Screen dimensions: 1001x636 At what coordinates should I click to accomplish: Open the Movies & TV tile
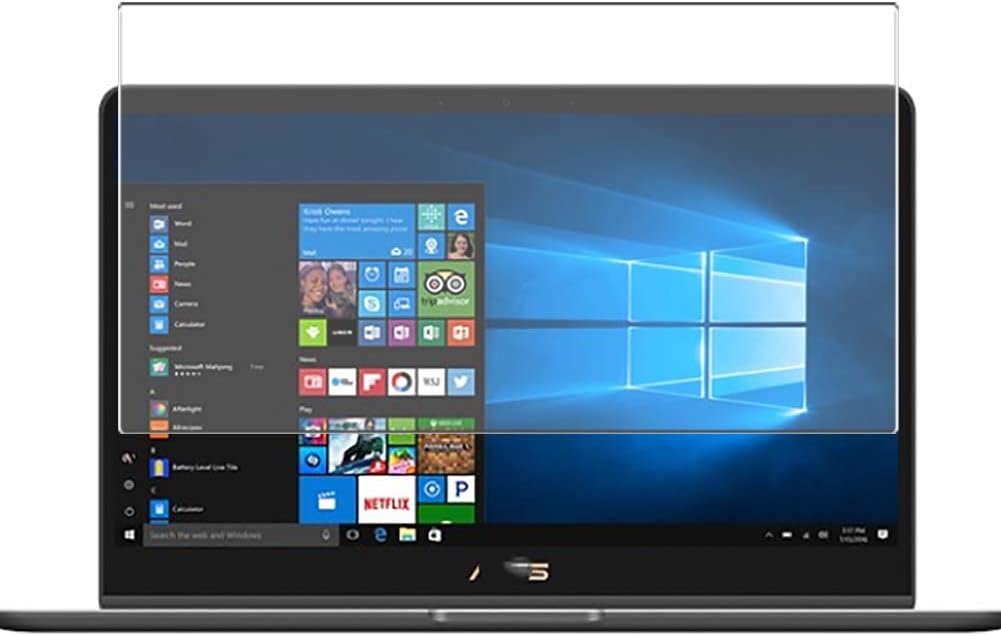pyautogui.click(x=327, y=501)
